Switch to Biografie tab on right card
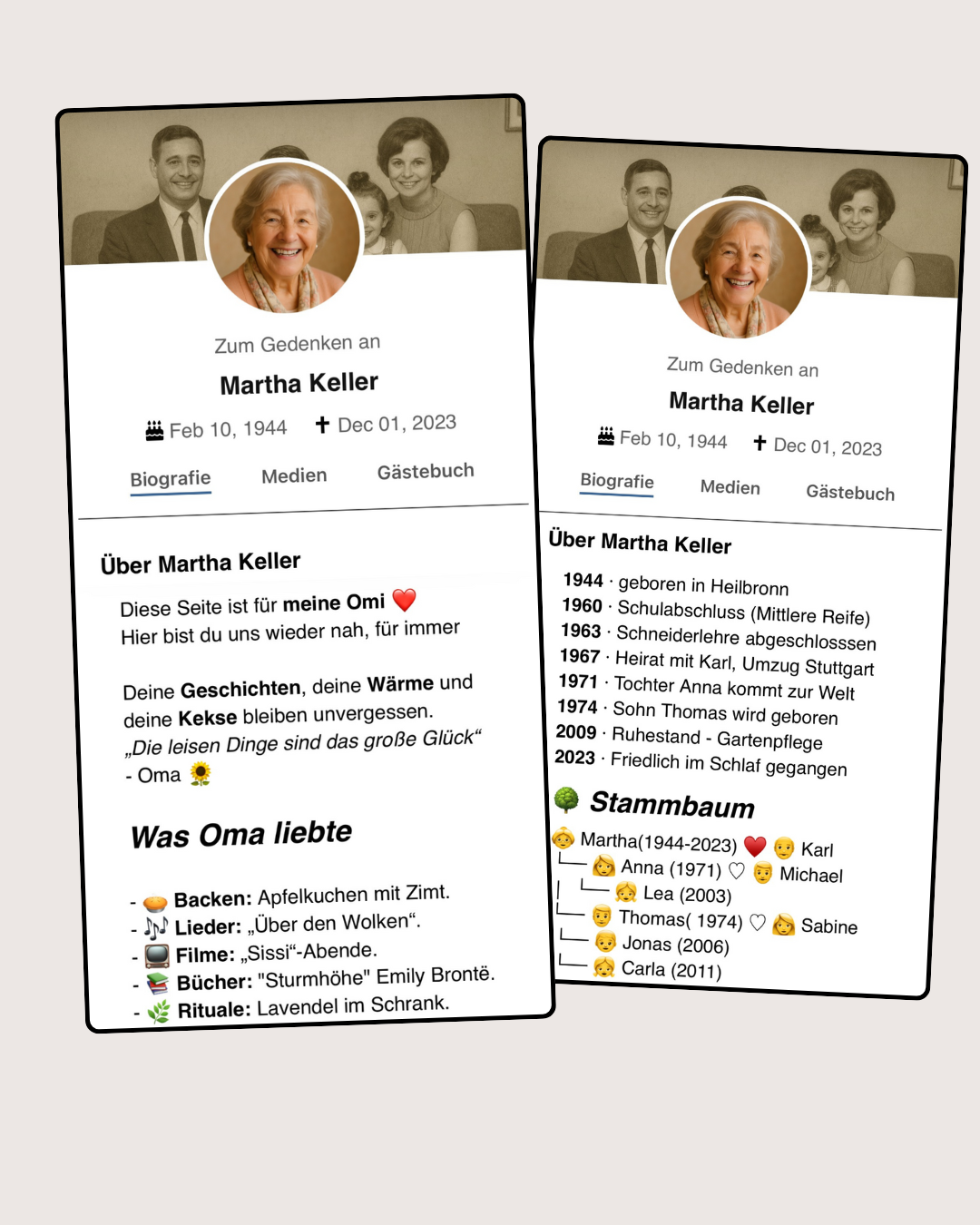This screenshot has width=980, height=1225. (x=617, y=481)
